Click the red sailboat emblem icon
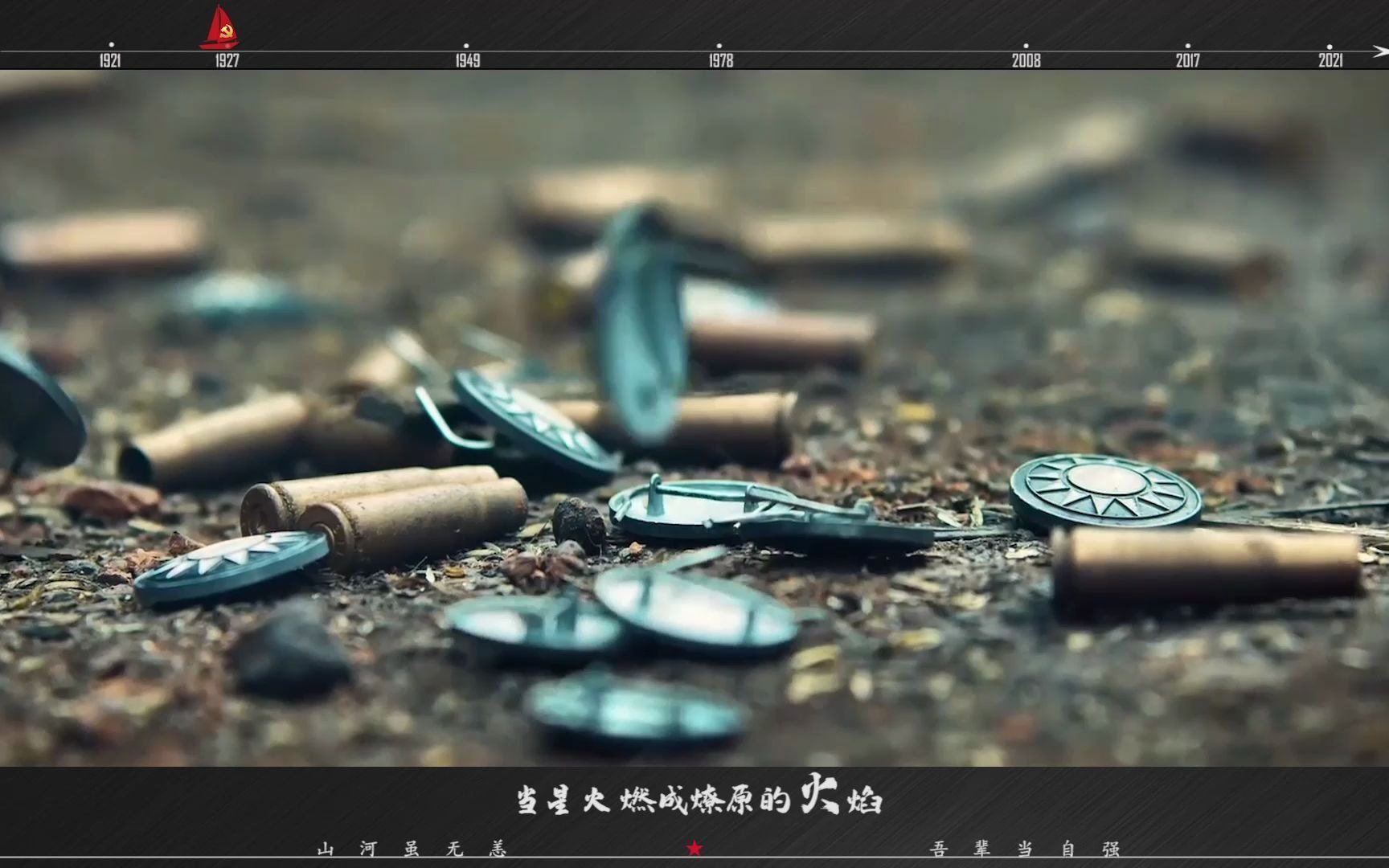The width and height of the screenshot is (1389, 868). 219,27
